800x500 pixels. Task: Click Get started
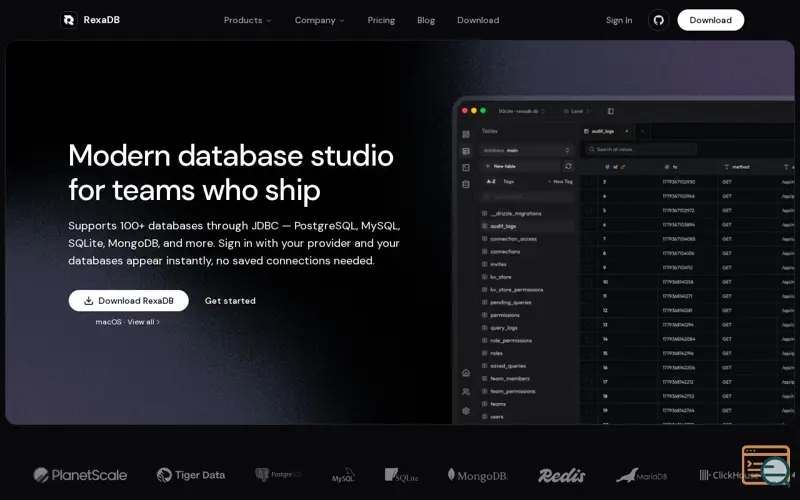coord(230,301)
